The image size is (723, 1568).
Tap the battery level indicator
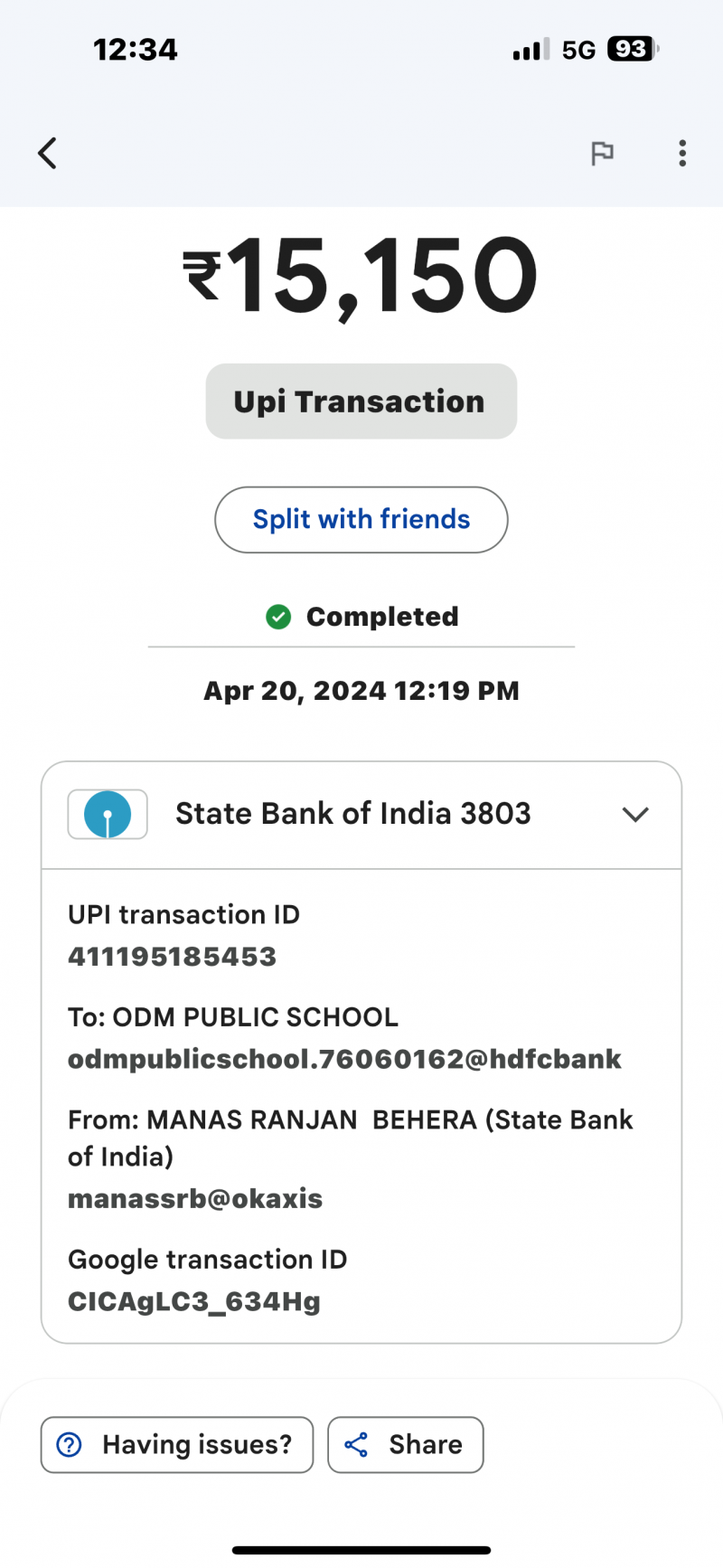tap(633, 49)
